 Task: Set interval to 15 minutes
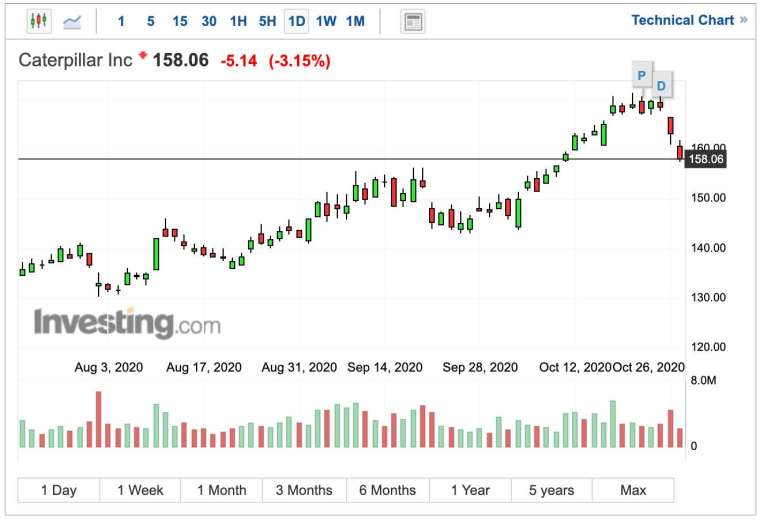(180, 21)
